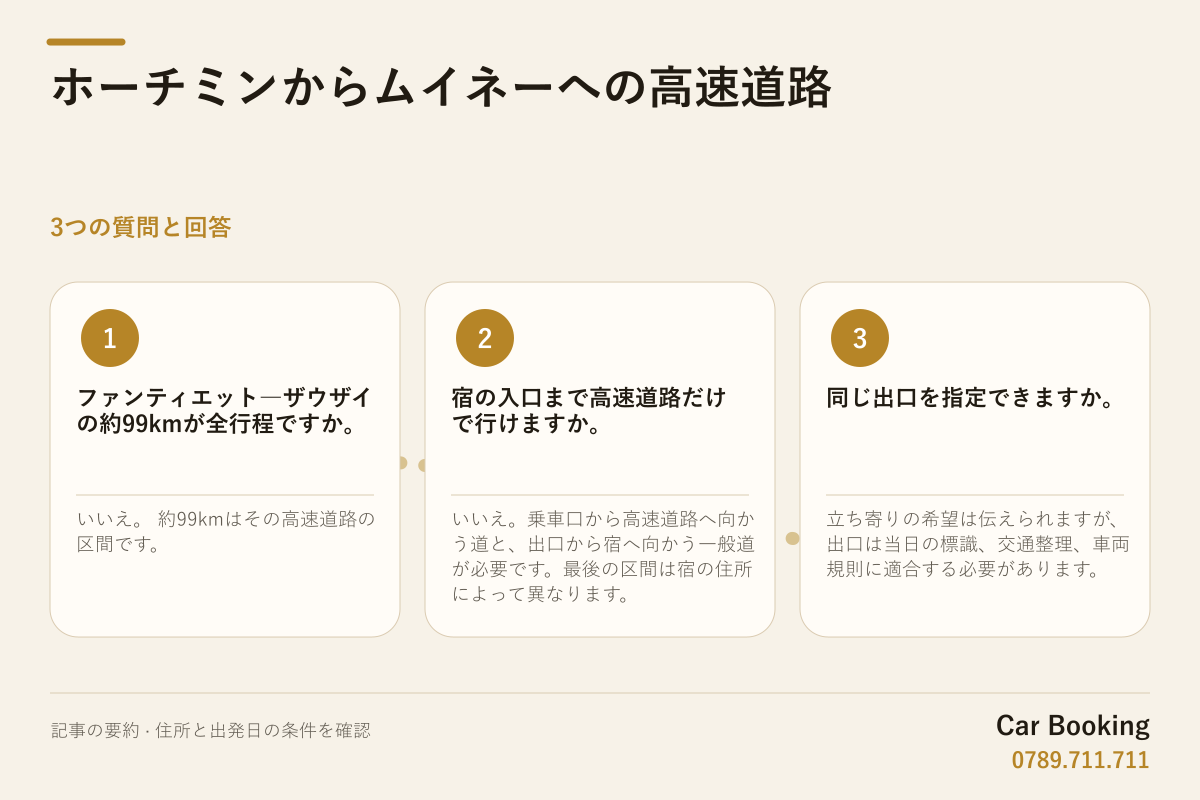Click the divider line in card 1
This screenshot has height=800, width=1200.
point(225,495)
